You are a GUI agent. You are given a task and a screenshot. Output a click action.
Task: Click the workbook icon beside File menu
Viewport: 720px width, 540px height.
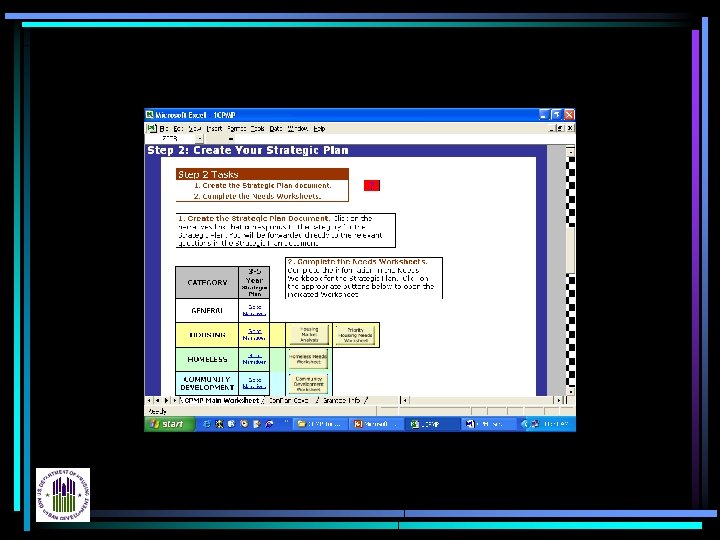pyautogui.click(x=151, y=129)
